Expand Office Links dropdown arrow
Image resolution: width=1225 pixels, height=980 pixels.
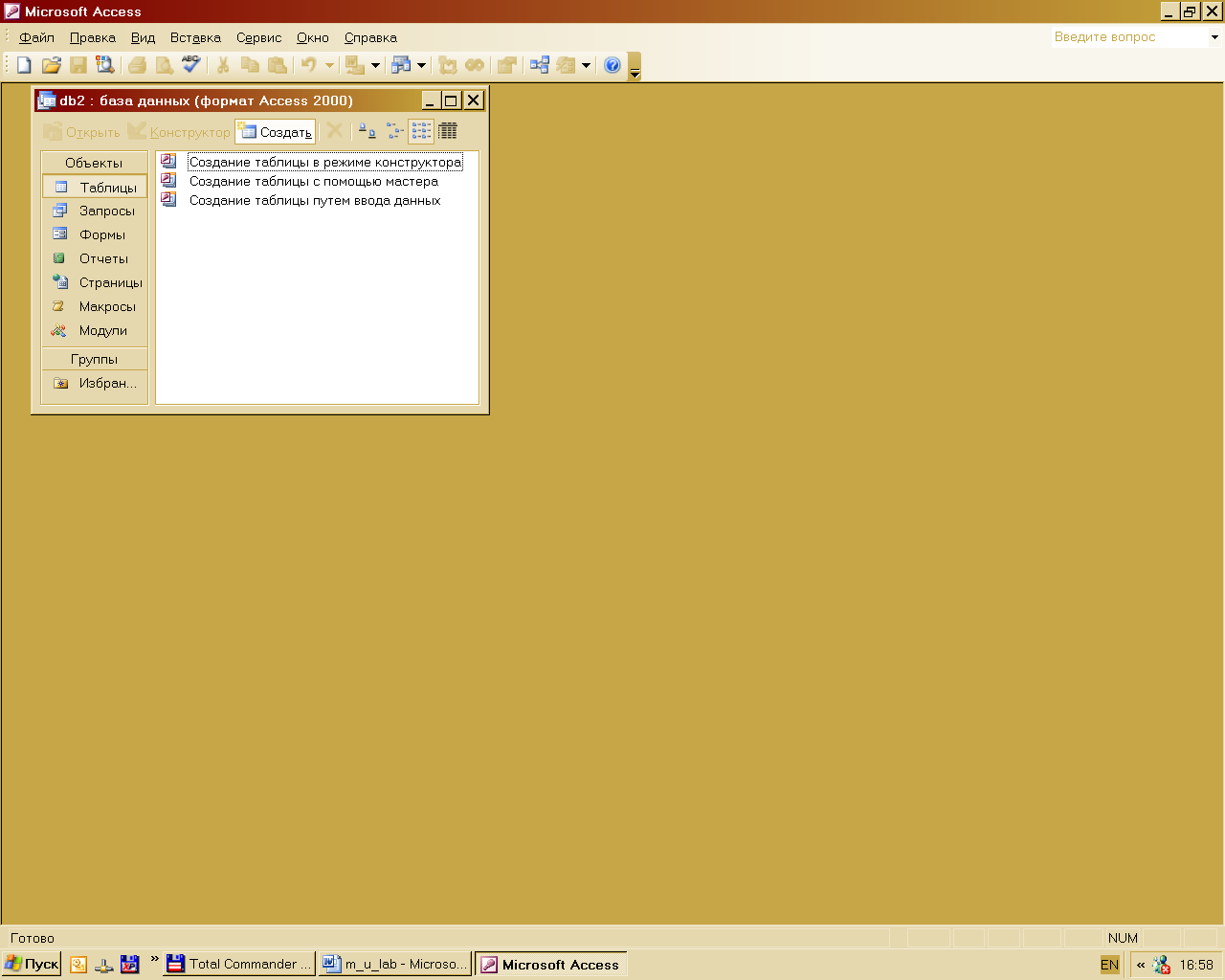375,65
